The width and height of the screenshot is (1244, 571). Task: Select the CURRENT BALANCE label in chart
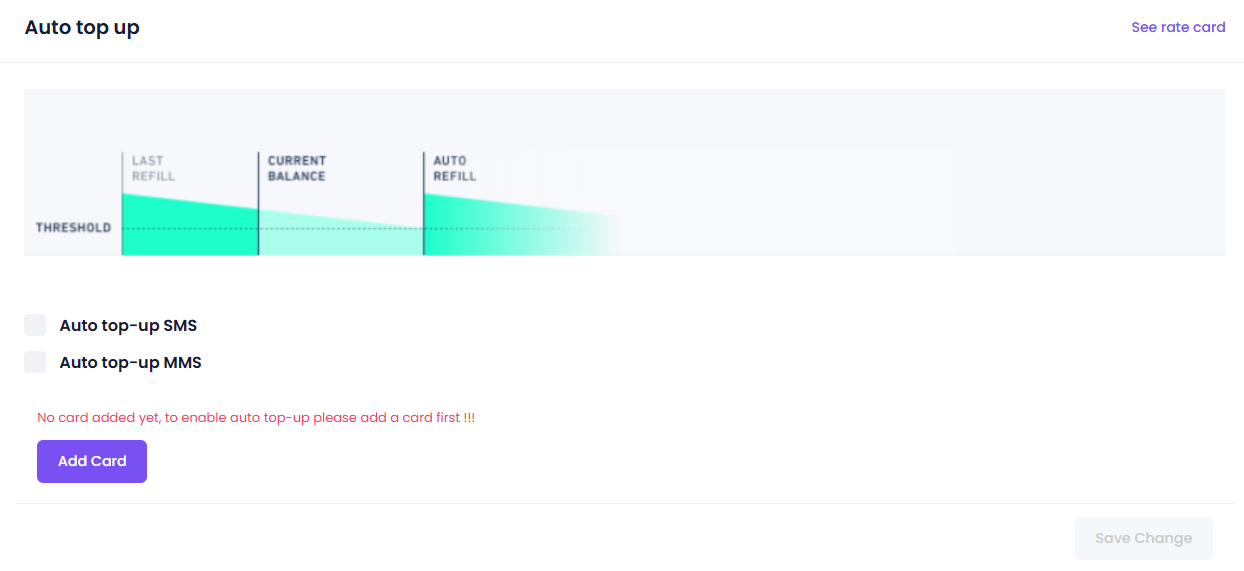(x=296, y=168)
